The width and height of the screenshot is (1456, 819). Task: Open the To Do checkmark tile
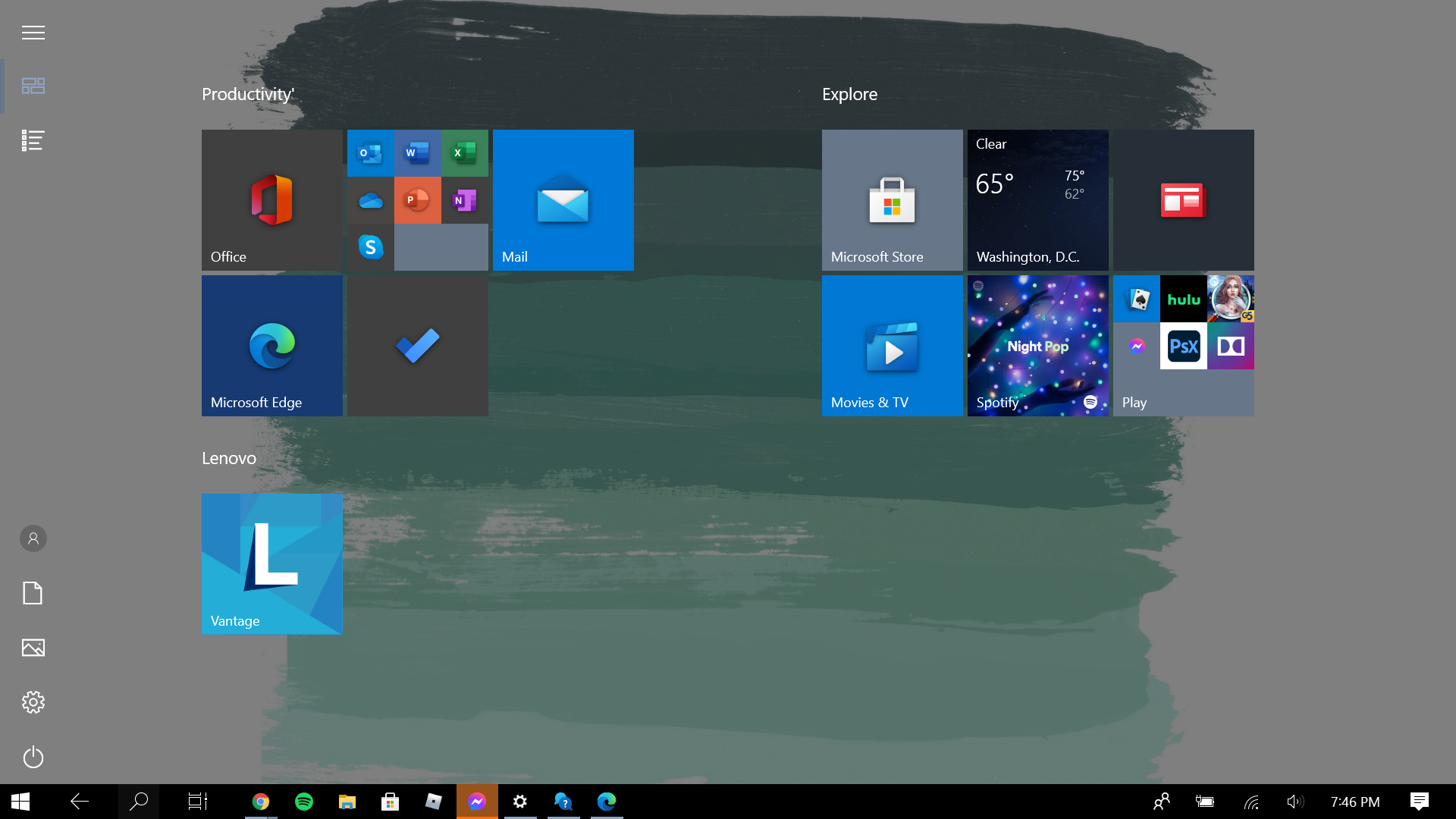pyautogui.click(x=417, y=345)
